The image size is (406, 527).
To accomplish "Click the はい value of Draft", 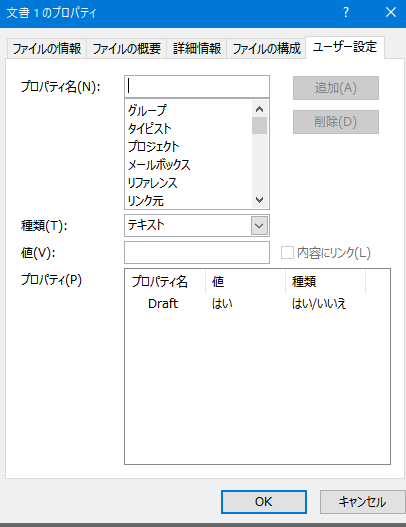I will pos(222,304).
